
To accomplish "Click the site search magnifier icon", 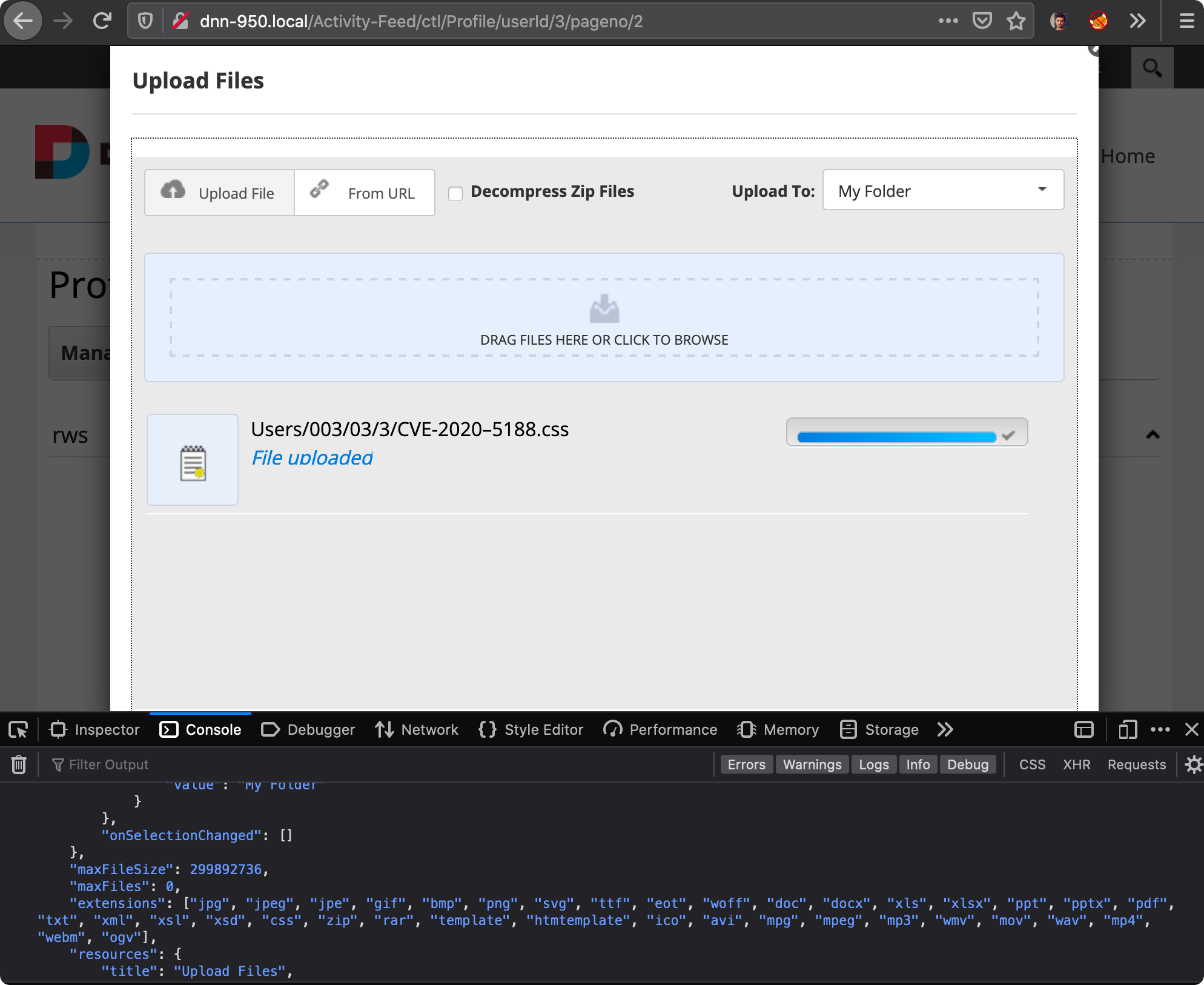I will pos(1151,68).
